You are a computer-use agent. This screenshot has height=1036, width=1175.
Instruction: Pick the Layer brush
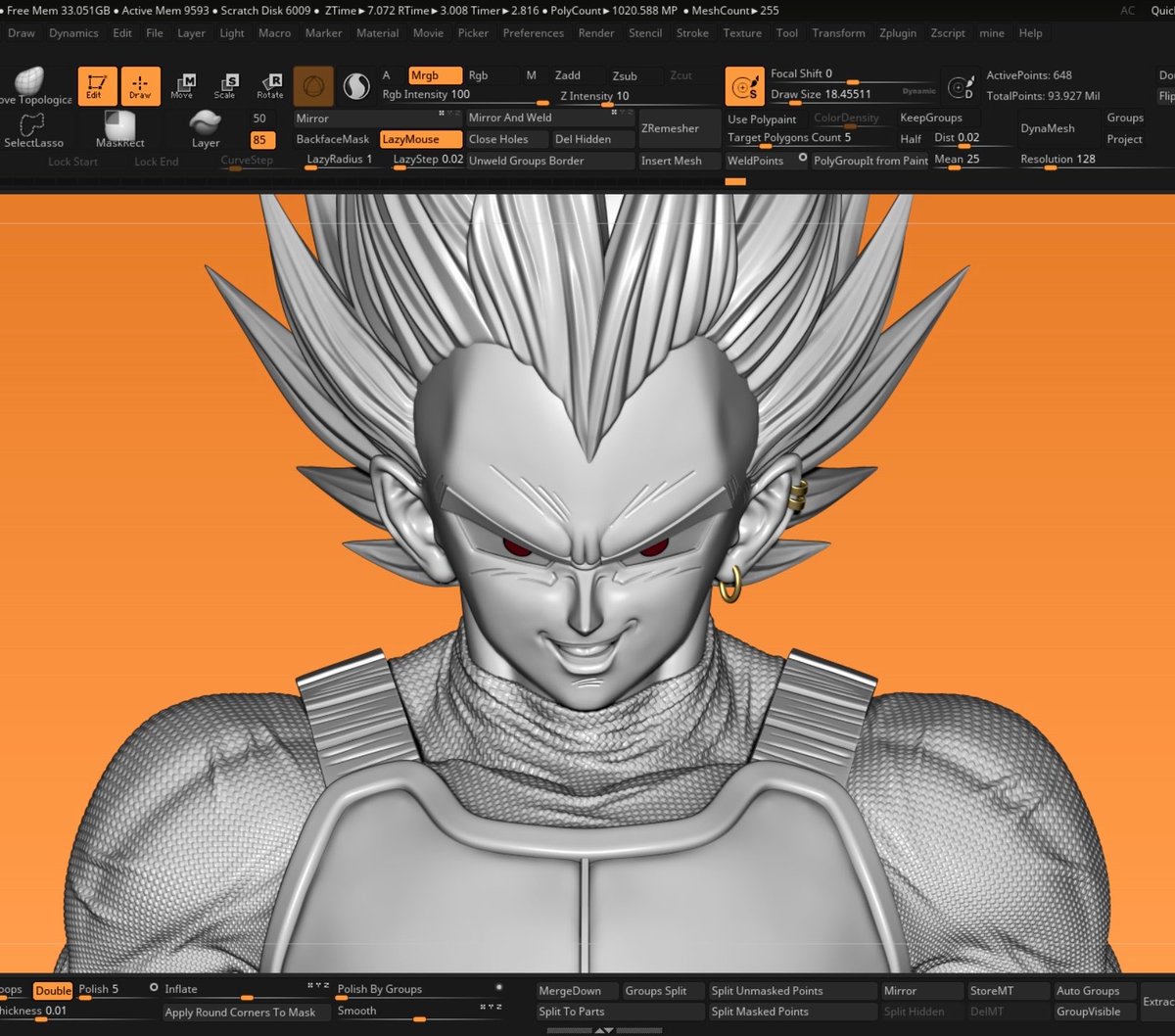pos(206,130)
